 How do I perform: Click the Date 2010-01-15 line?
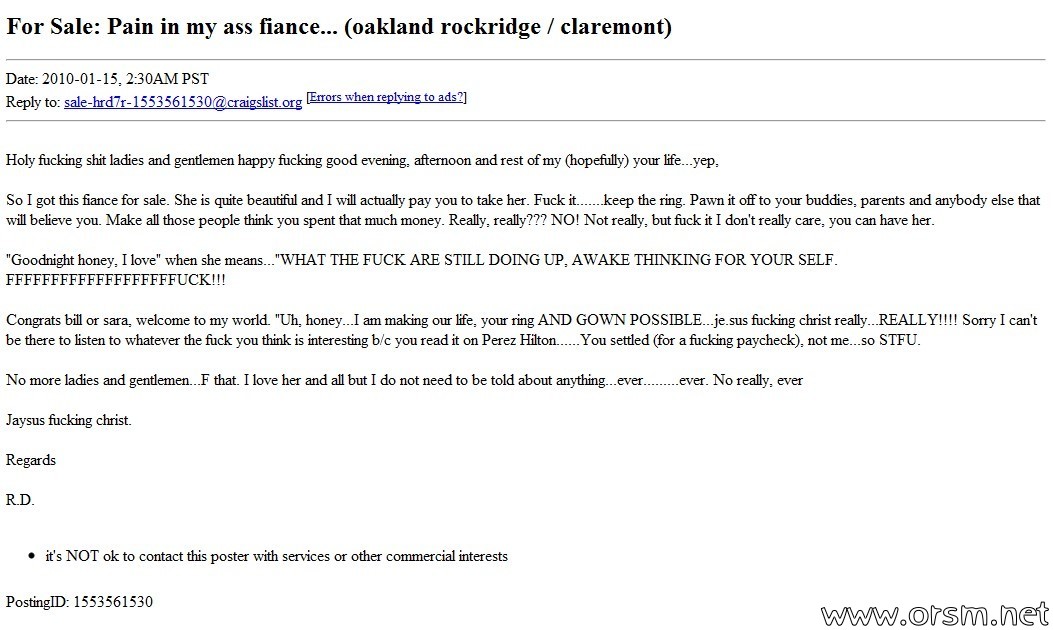point(107,79)
